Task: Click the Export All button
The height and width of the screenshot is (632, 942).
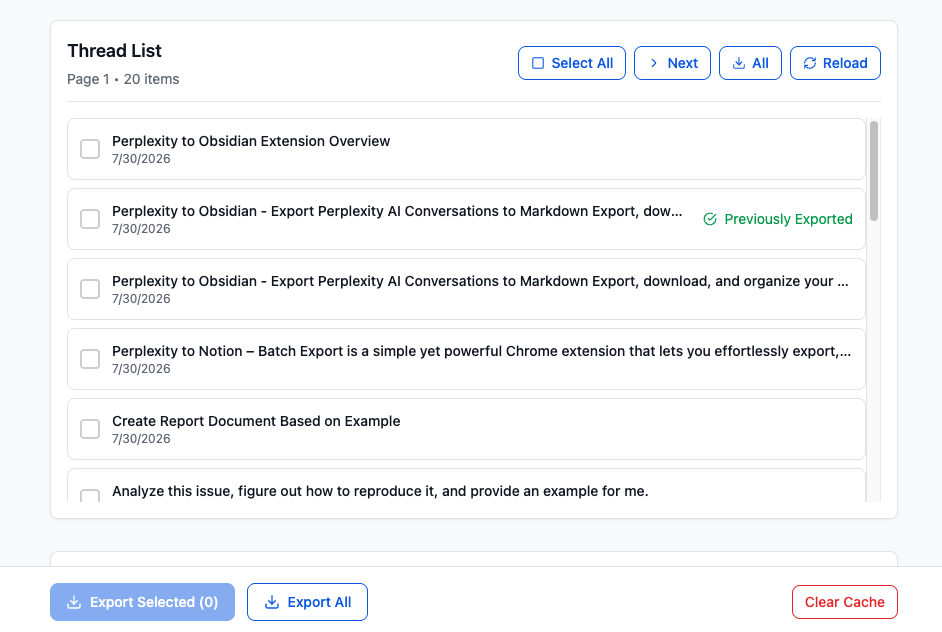Action: [307, 602]
